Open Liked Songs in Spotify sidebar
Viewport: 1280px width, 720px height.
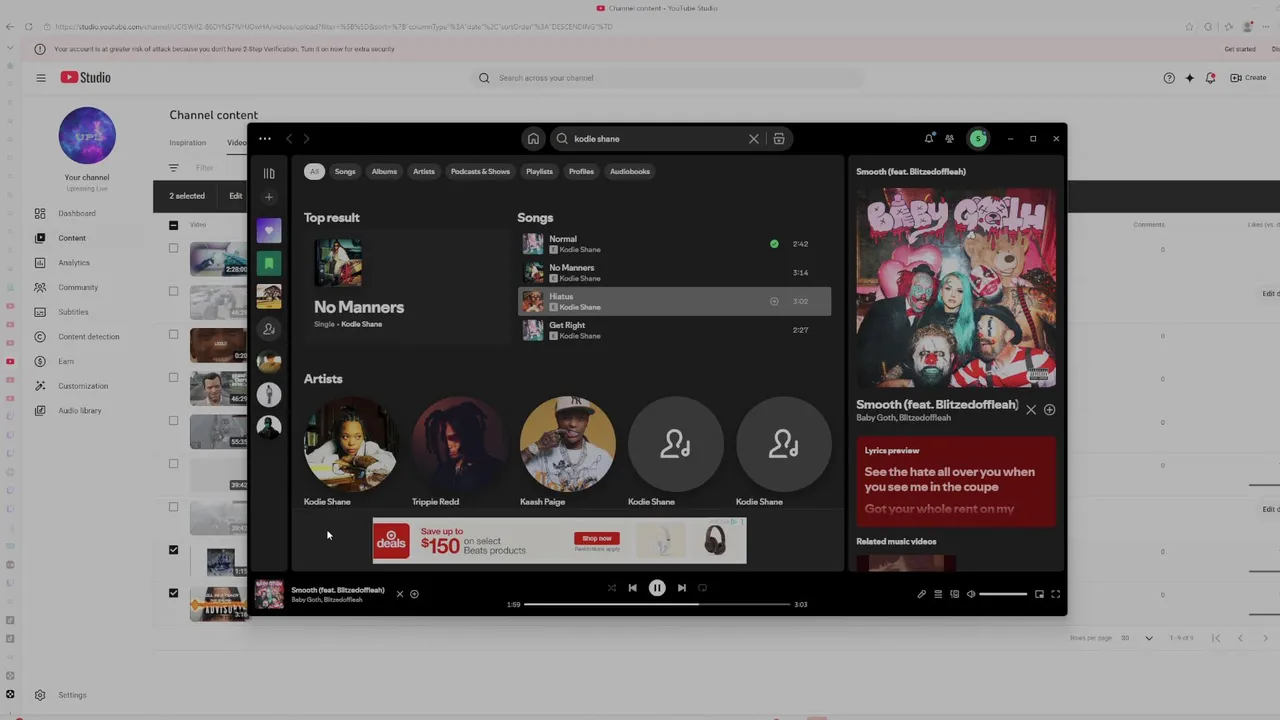[x=269, y=231]
